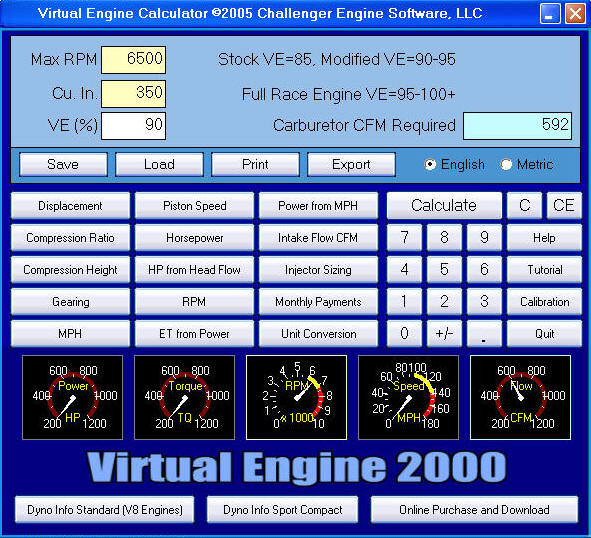Click the +/- sign toggle key
Viewport: 591px width, 538px height.
click(444, 334)
